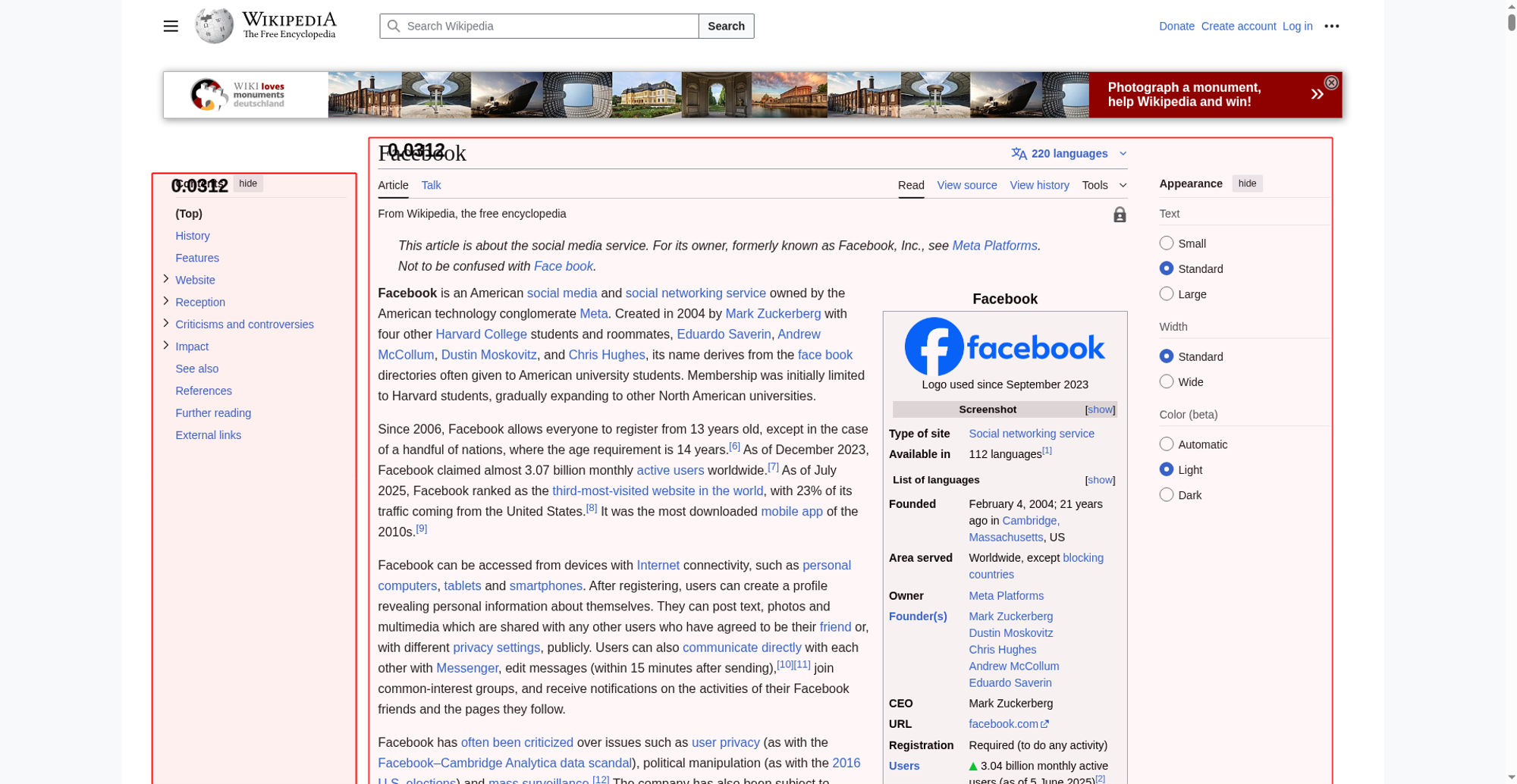Click the Founder(s) label link in infobox
1517x784 pixels.
click(x=918, y=616)
